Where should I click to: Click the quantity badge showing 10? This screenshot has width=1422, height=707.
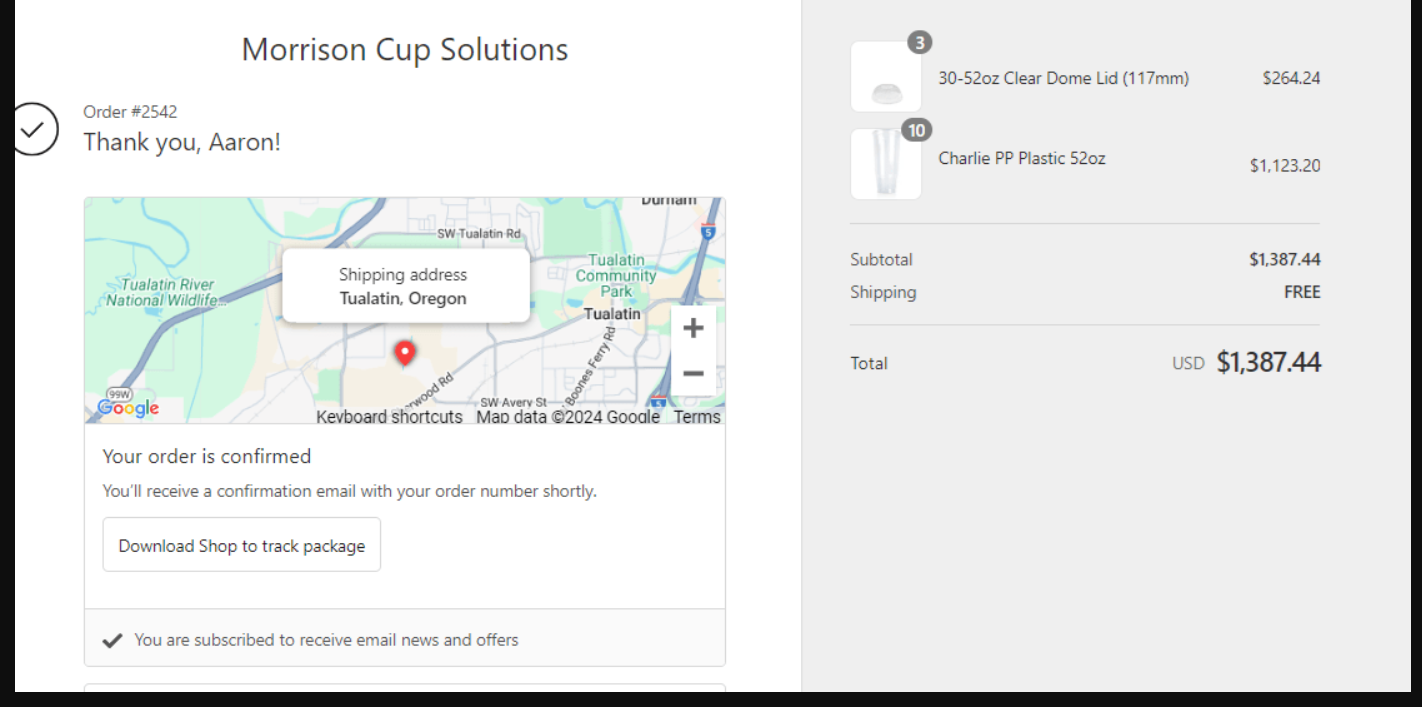point(916,130)
